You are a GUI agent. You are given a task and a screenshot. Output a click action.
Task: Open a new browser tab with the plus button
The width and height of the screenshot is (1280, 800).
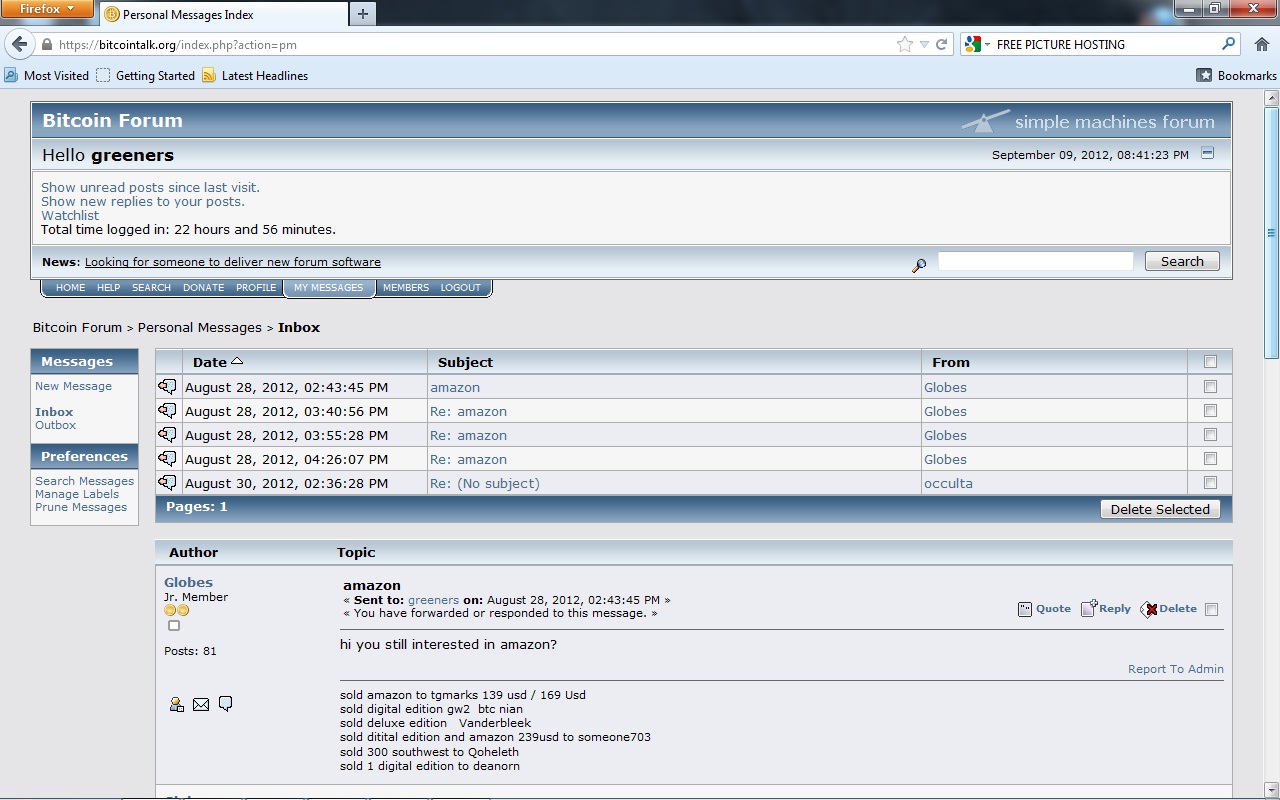tap(363, 14)
